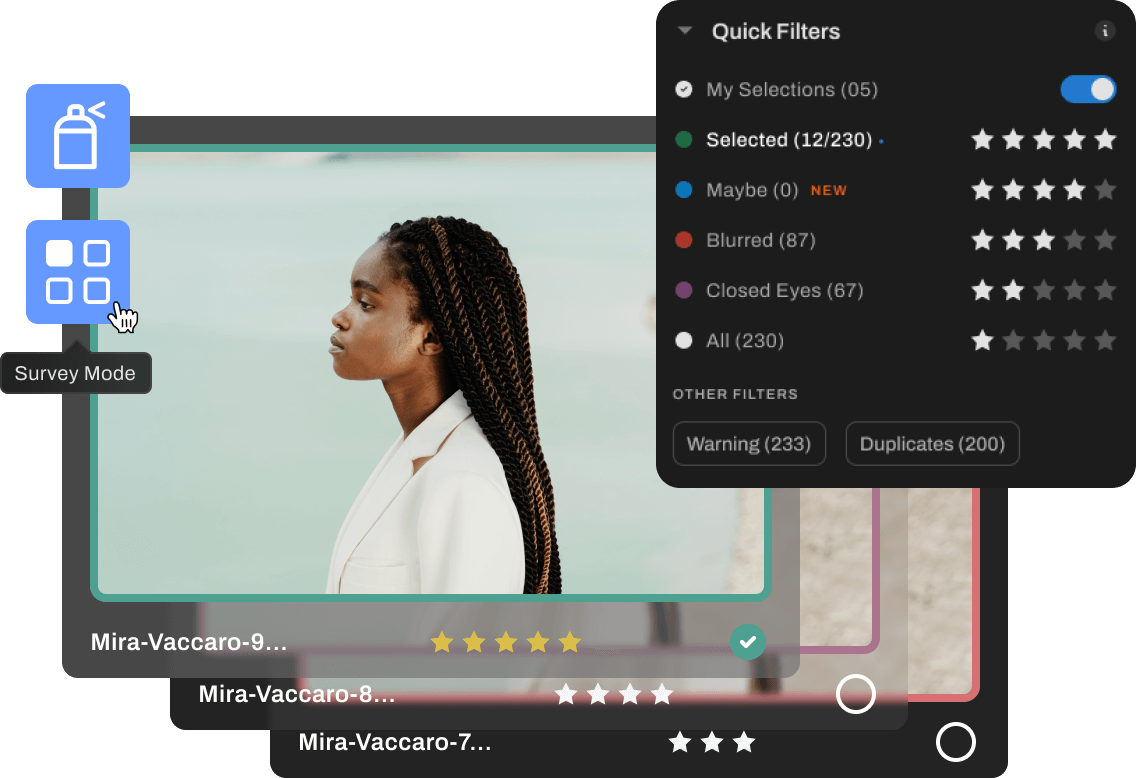1136x778 pixels.
Task: Select the circle on Mira-Vaccaro-8 card
Action: click(856, 694)
